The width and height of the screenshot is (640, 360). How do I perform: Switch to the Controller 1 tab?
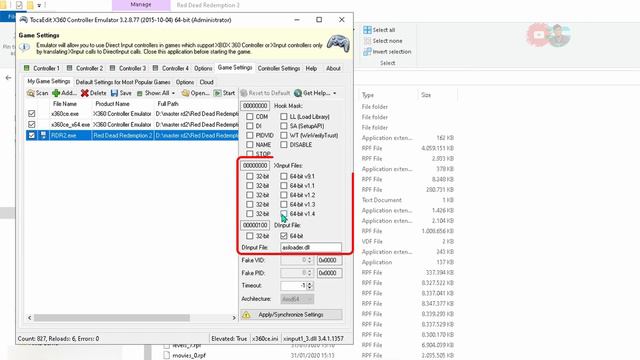(x=42, y=68)
